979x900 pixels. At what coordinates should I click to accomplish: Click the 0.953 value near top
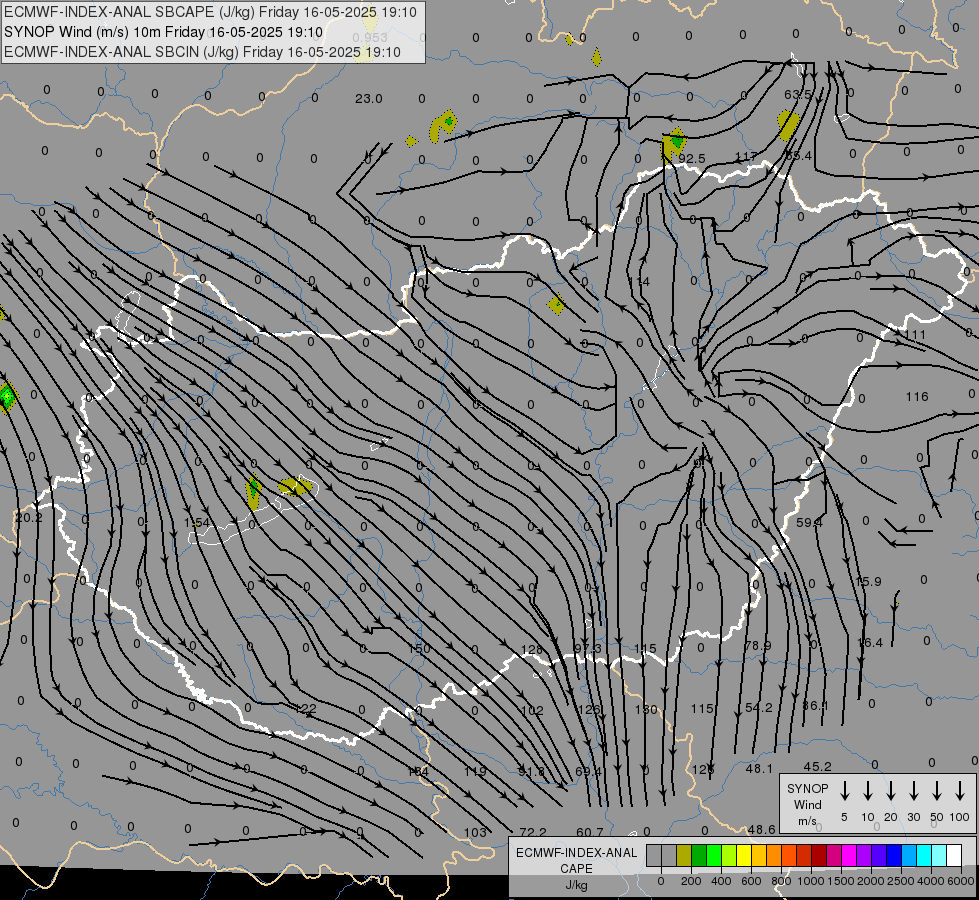(370, 38)
